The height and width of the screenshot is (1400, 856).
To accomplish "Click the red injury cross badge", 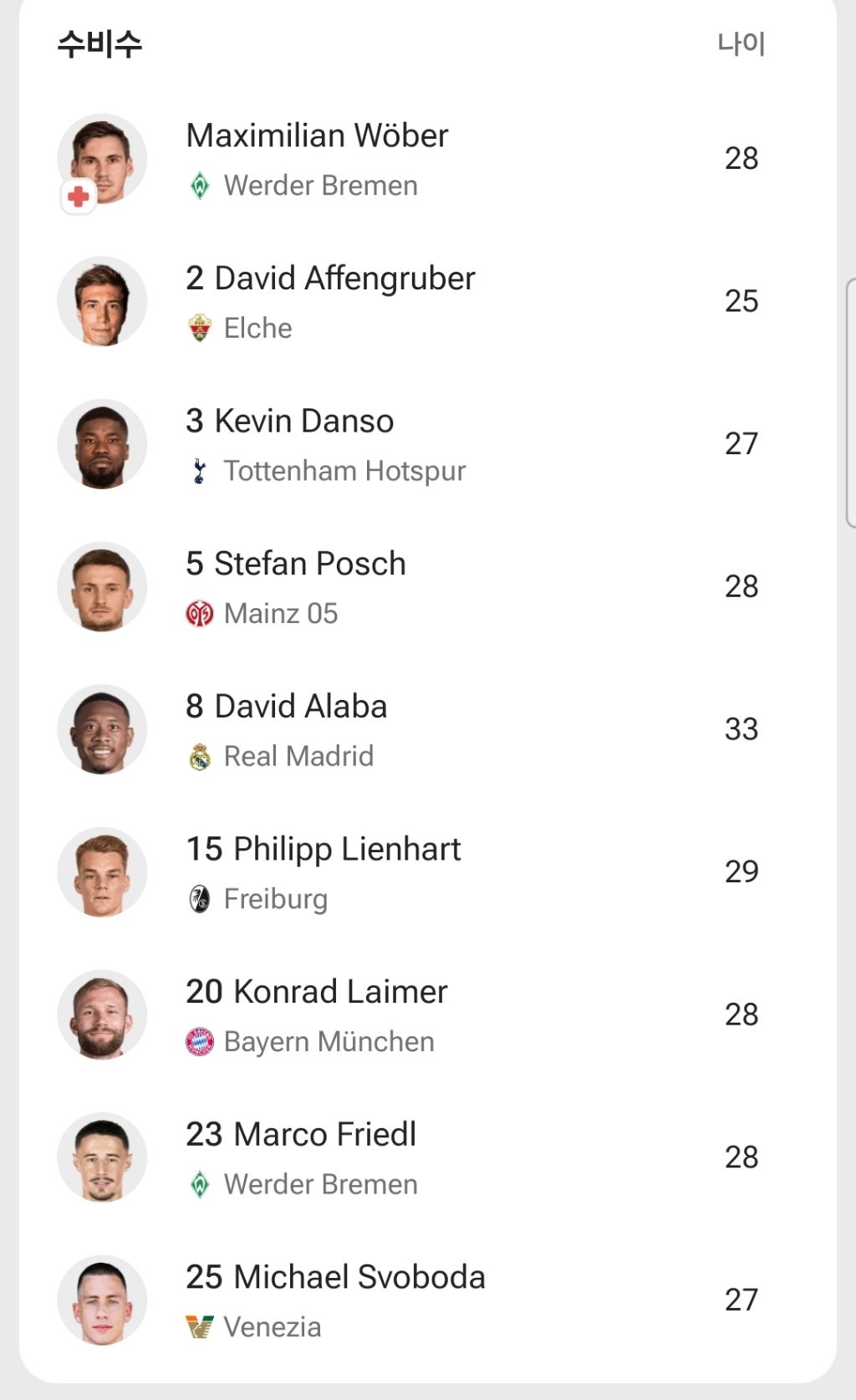I will click(x=79, y=197).
